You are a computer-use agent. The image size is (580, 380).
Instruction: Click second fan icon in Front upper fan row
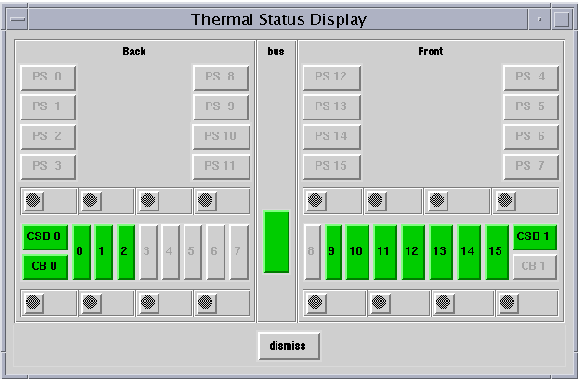click(x=376, y=201)
